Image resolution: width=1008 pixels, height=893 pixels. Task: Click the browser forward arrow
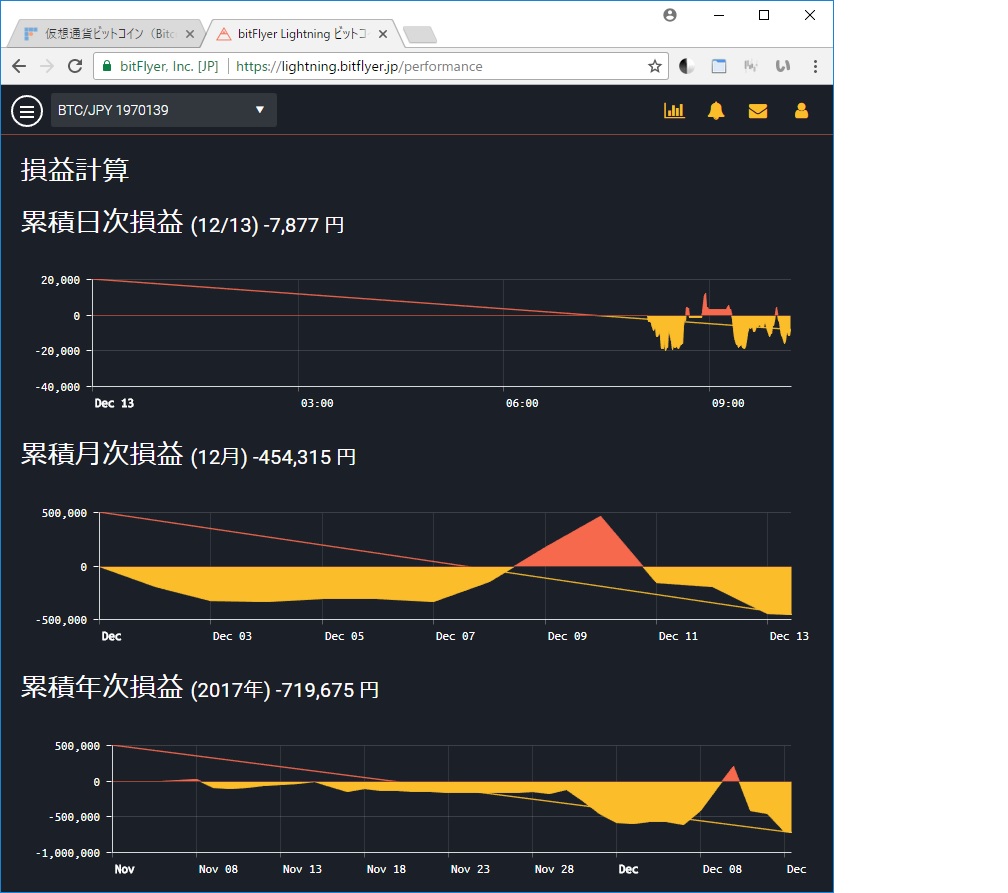[47, 66]
